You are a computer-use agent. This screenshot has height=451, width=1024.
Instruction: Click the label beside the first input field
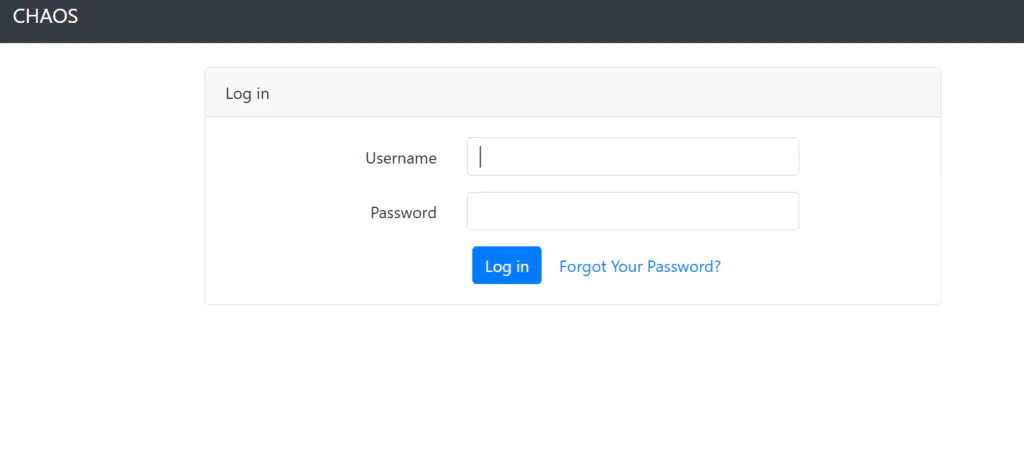point(400,158)
